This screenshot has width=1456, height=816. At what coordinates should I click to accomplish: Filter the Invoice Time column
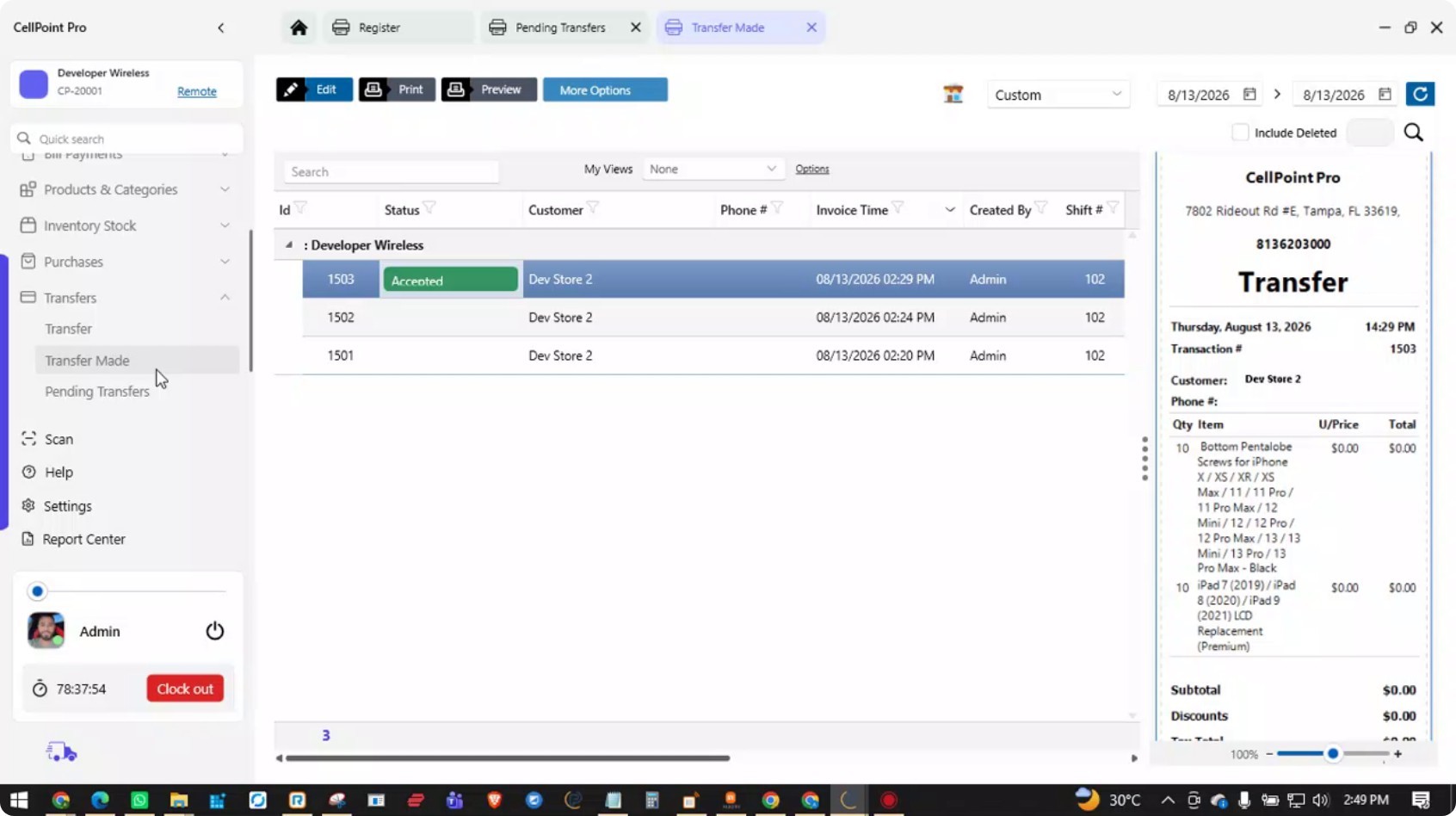898,208
